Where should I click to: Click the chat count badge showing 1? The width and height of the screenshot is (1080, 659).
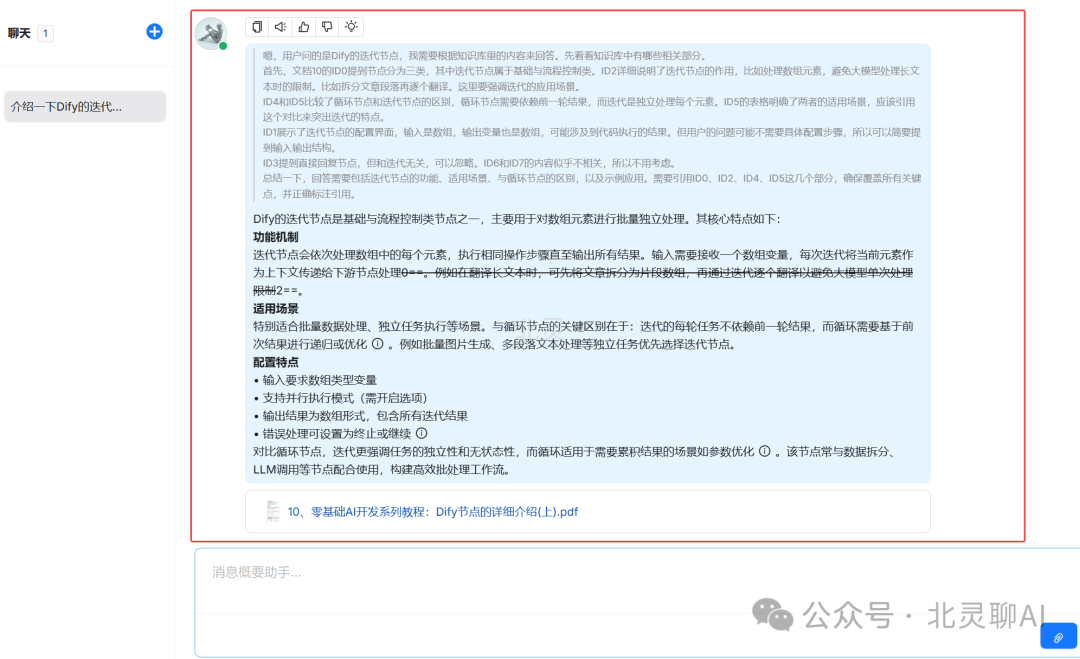pyautogui.click(x=45, y=33)
